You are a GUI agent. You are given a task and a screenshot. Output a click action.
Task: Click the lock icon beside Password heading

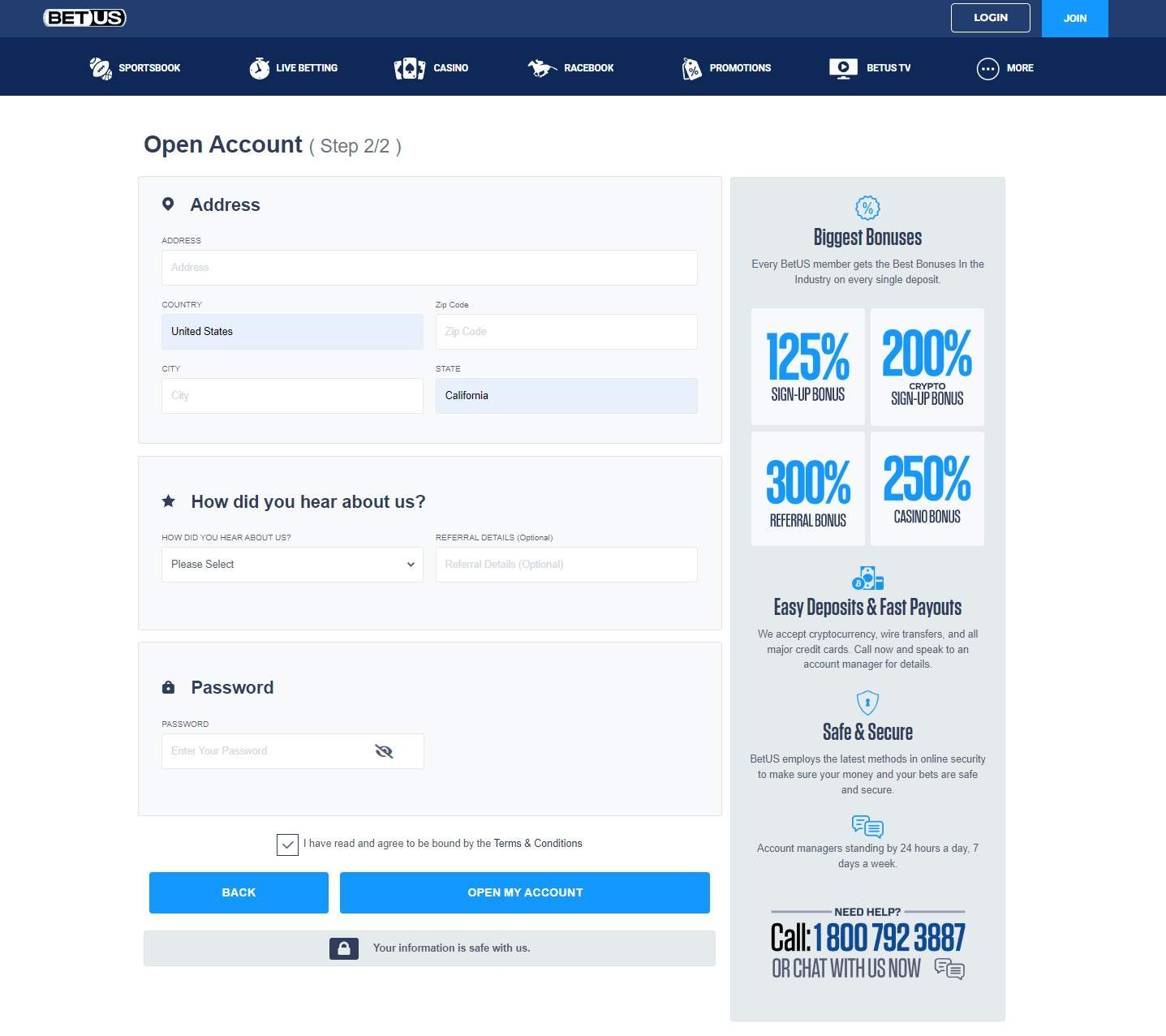[x=168, y=687]
